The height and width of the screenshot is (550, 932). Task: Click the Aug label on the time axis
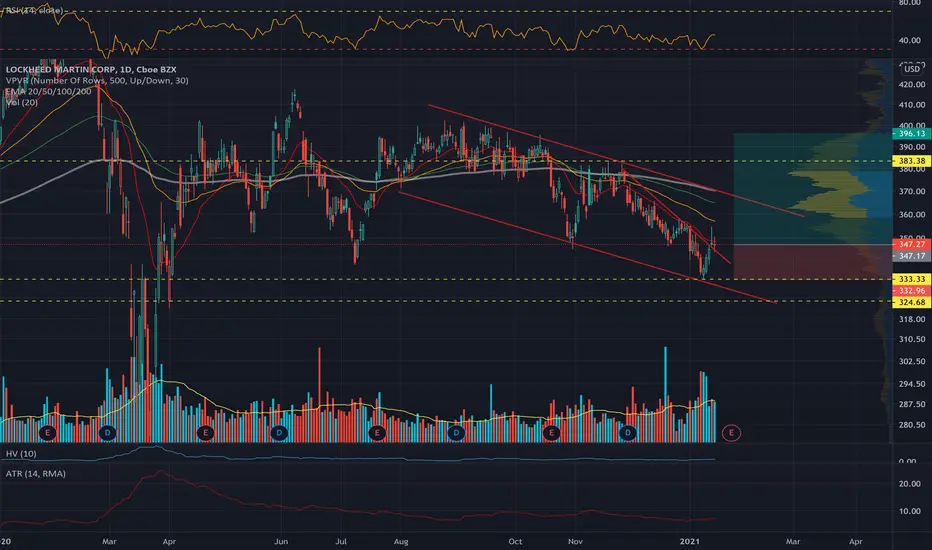(x=401, y=542)
